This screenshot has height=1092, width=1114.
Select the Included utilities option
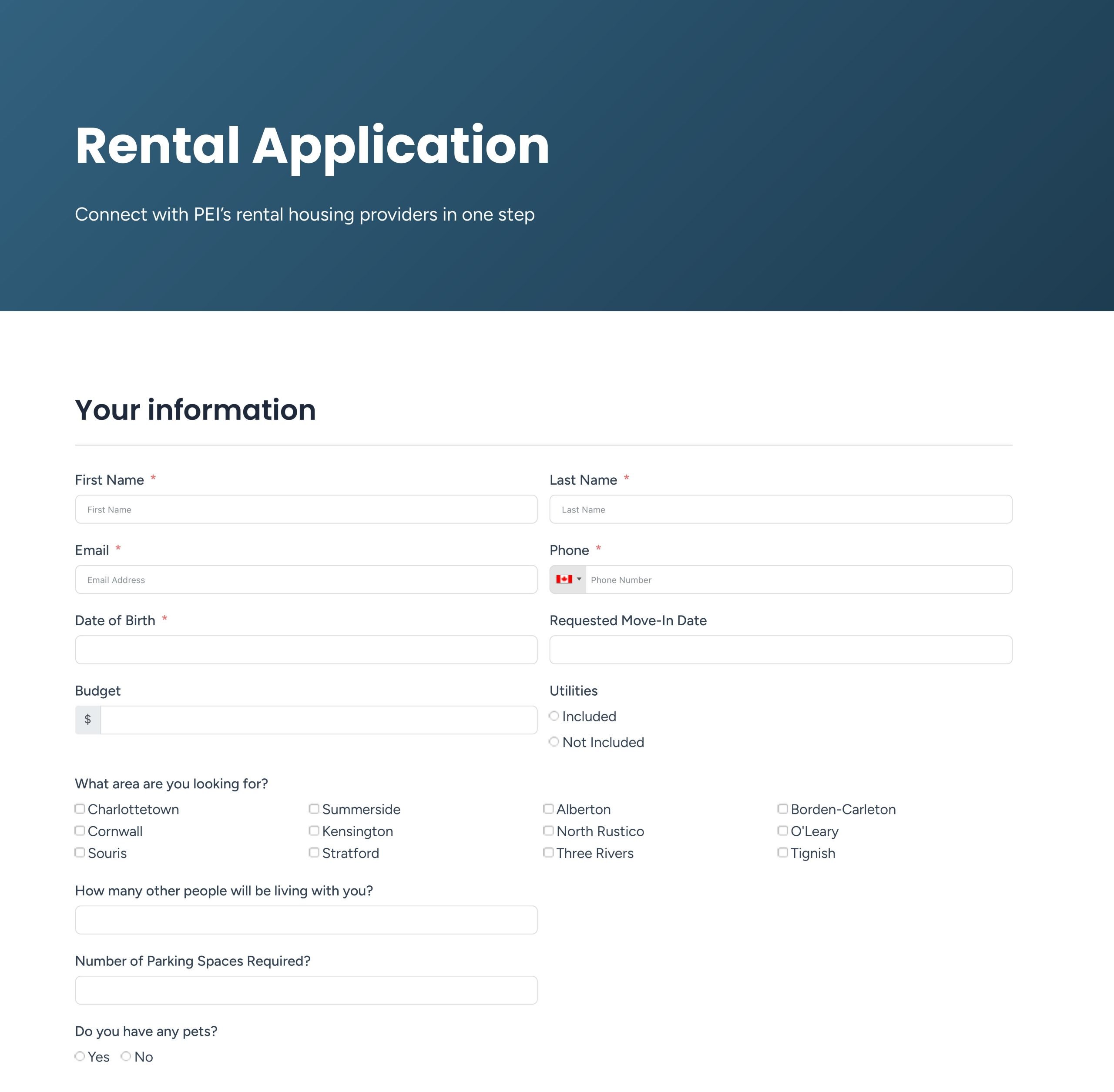[x=554, y=716]
